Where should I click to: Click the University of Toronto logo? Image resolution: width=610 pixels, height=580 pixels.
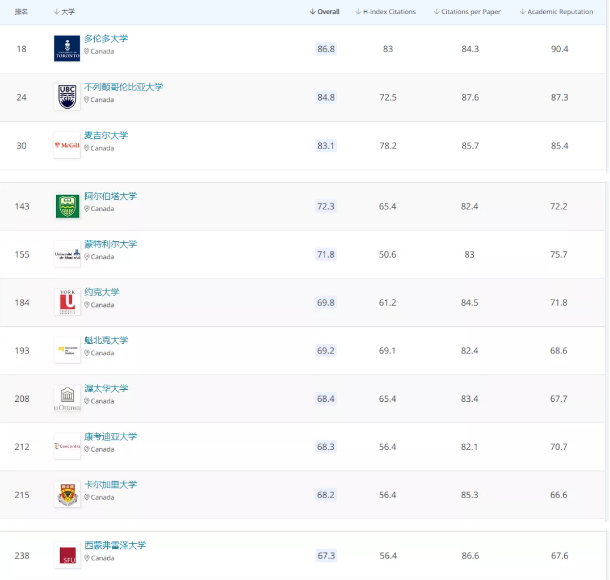67,49
